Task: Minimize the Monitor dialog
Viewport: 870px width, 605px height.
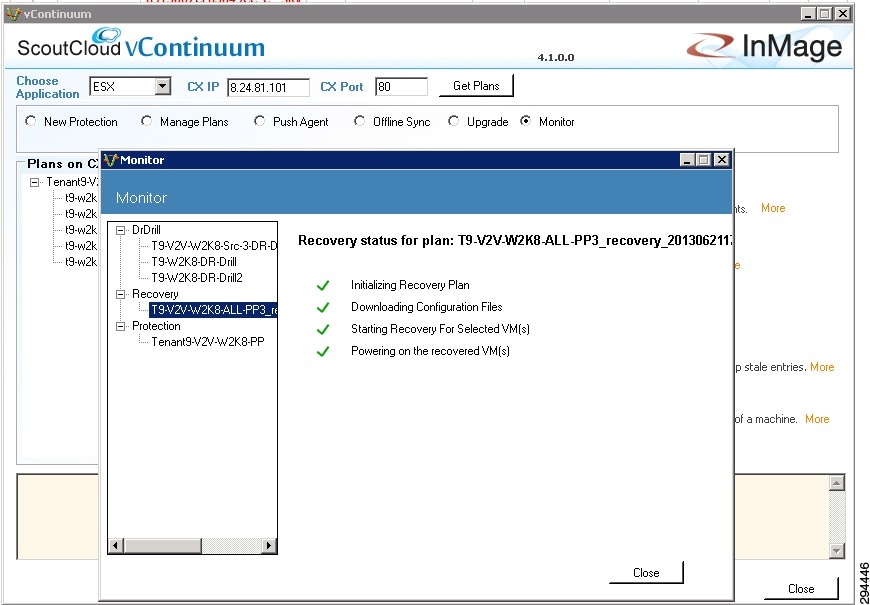Action: tap(688, 160)
